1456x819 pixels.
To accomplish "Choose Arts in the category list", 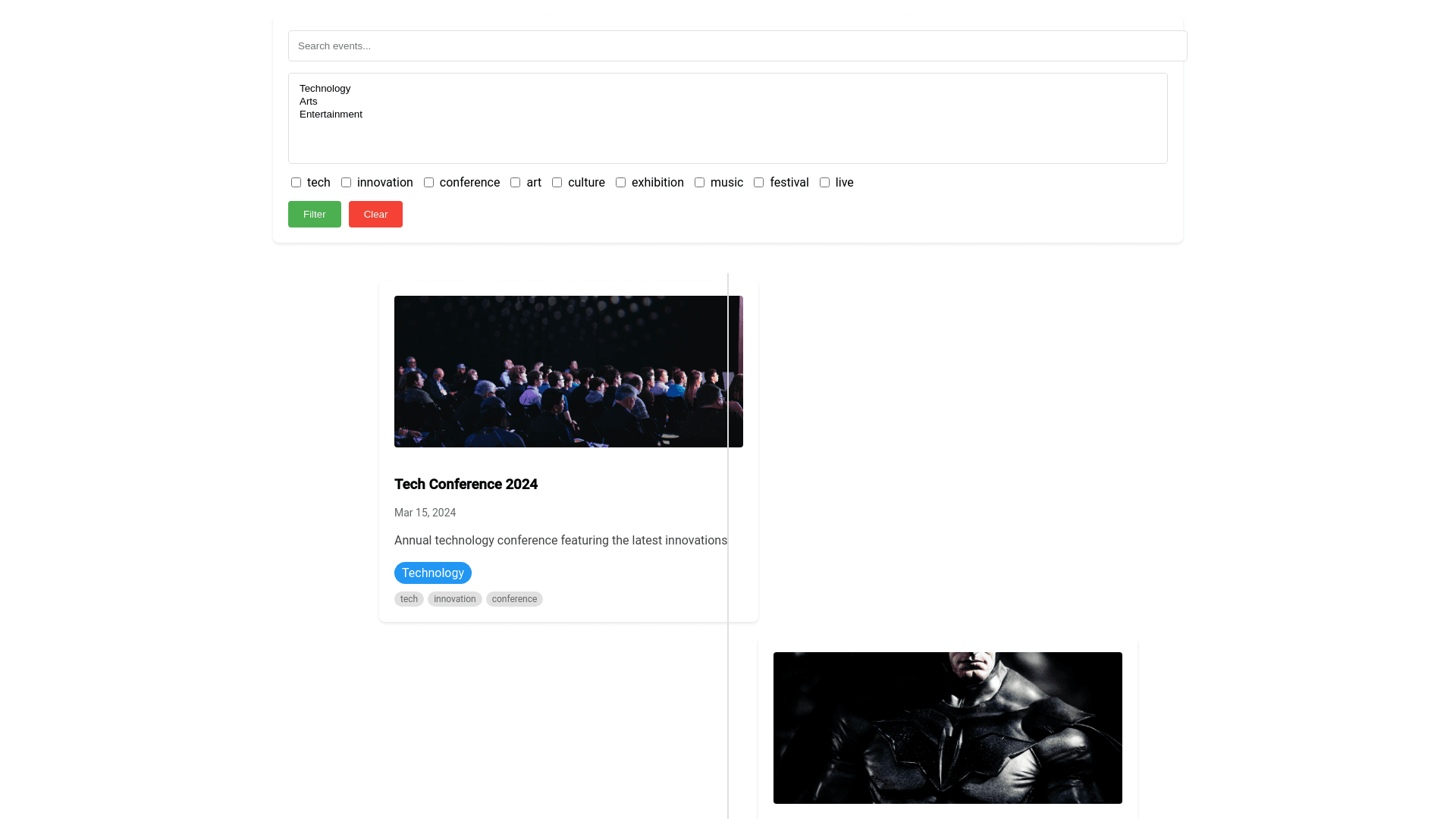I will [x=309, y=102].
